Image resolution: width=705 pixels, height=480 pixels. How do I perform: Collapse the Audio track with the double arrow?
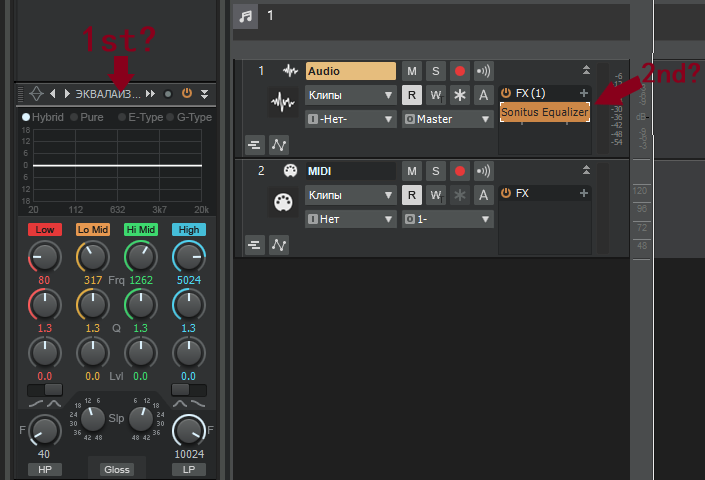tap(586, 70)
